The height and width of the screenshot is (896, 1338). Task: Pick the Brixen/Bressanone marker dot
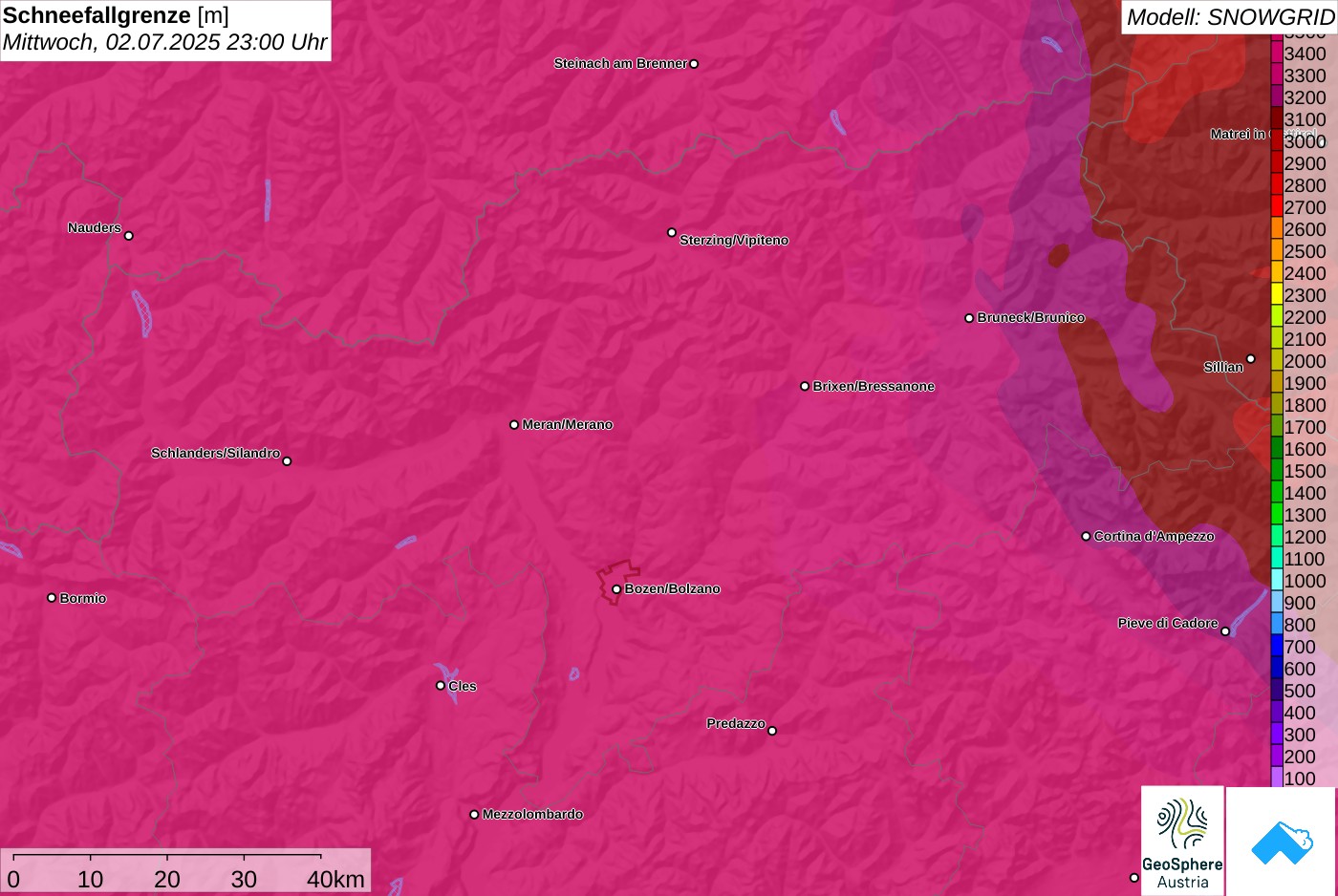805,386
